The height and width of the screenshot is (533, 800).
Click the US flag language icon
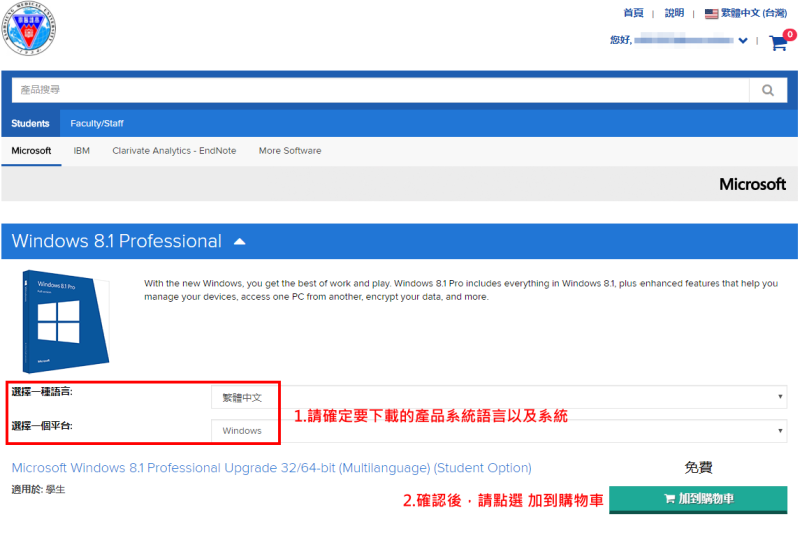click(711, 14)
